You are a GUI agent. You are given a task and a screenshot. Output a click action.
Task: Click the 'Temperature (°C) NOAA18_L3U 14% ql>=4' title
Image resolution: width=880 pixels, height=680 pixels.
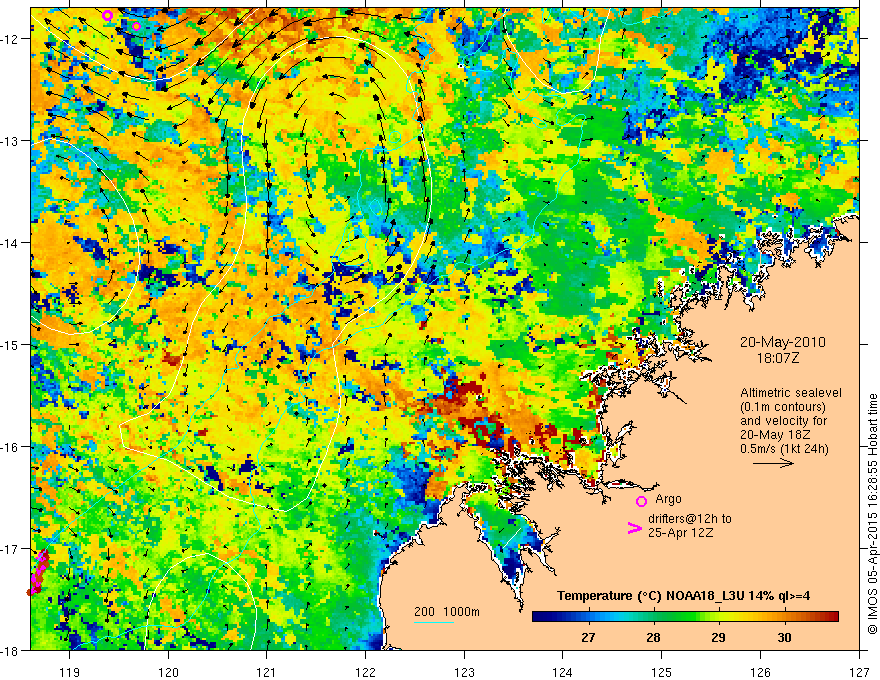[683, 596]
